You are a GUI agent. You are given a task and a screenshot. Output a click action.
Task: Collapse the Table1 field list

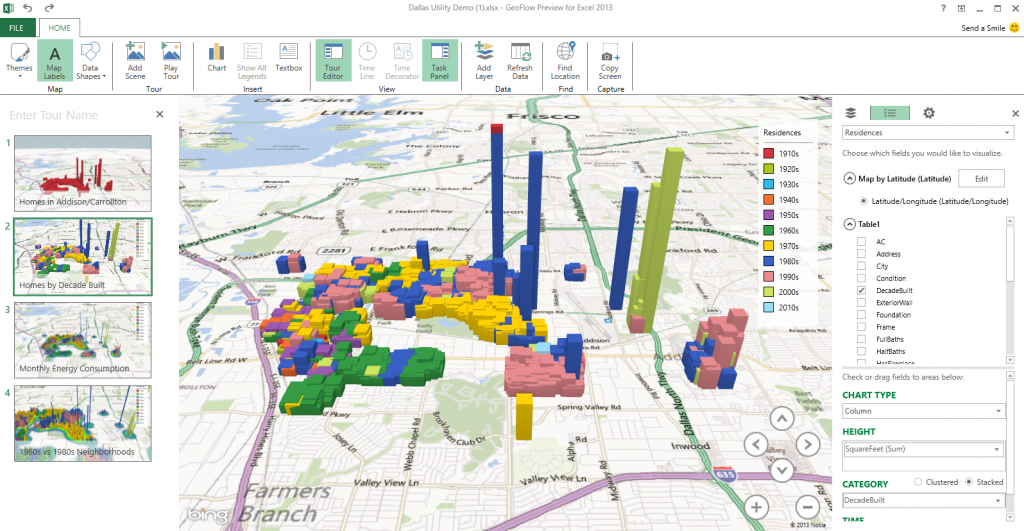(850, 224)
